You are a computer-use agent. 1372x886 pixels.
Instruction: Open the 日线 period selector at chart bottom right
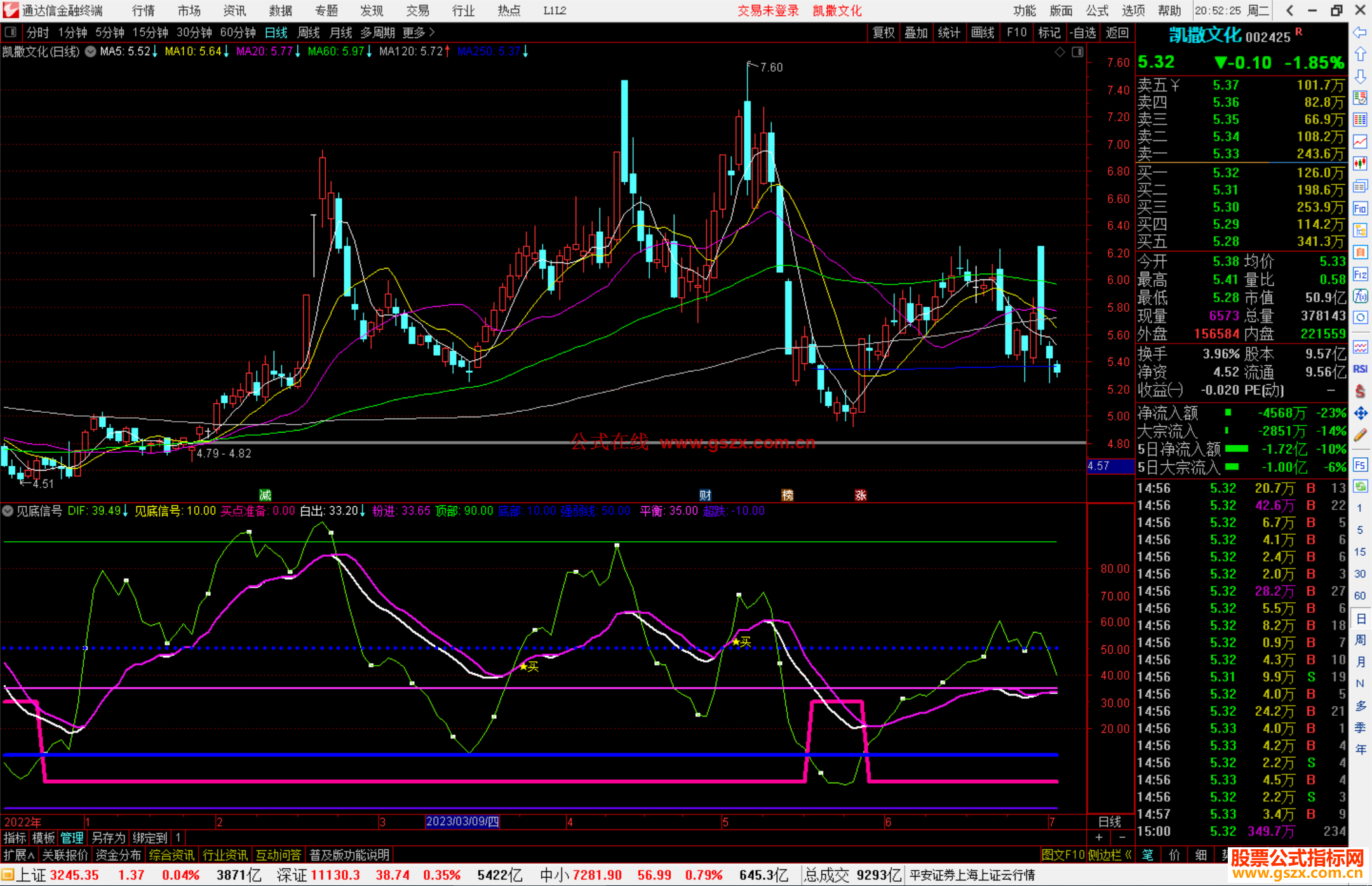[1110, 822]
